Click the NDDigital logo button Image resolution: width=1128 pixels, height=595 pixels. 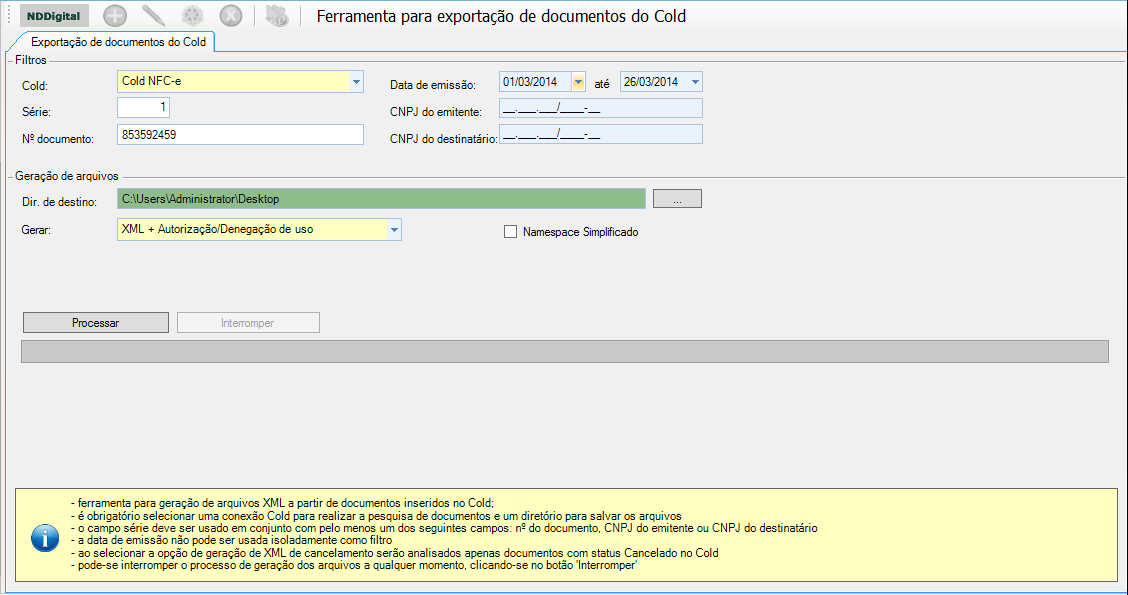55,16
